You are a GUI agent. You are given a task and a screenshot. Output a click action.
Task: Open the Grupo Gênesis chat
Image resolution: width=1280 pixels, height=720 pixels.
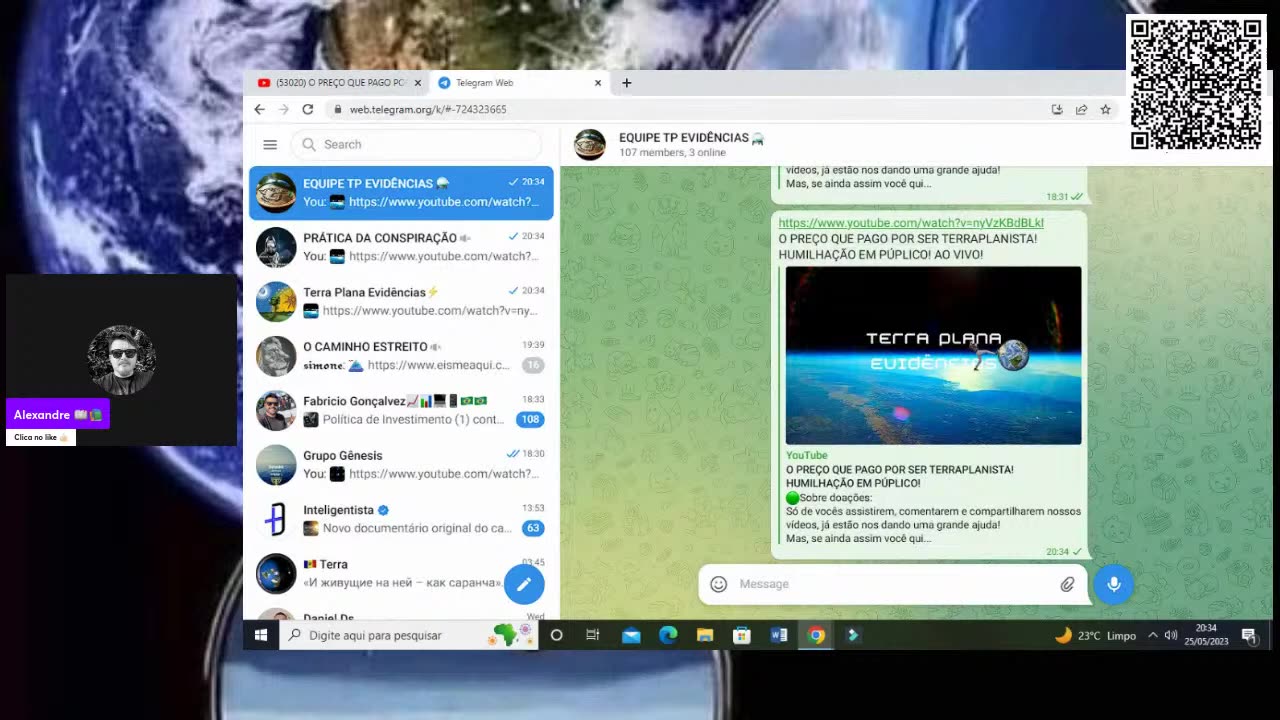click(x=401, y=464)
